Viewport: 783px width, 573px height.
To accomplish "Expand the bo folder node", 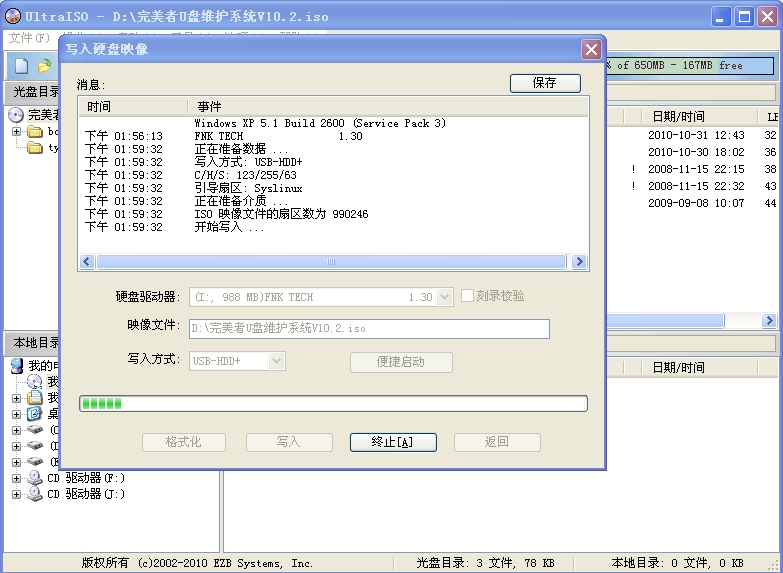I will [x=16, y=131].
